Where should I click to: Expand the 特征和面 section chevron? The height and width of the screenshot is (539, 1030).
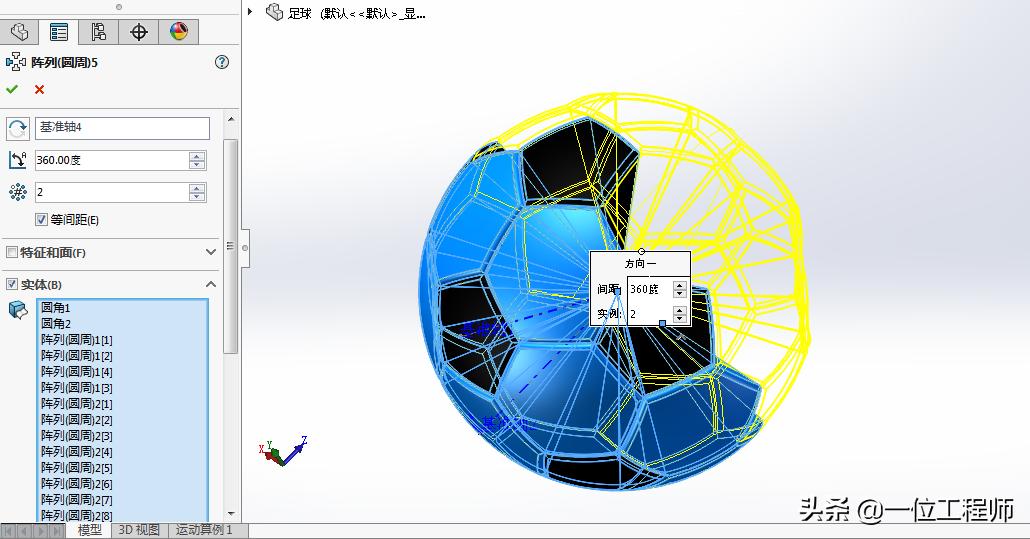pos(211,253)
